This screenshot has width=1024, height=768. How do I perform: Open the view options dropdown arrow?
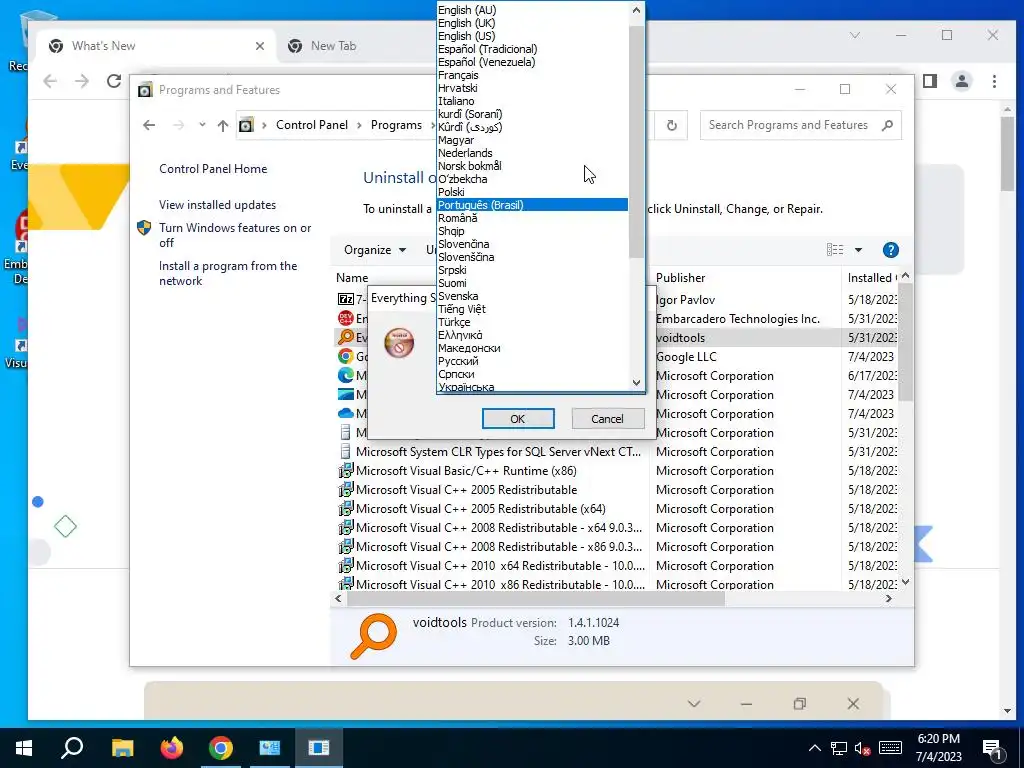(858, 249)
